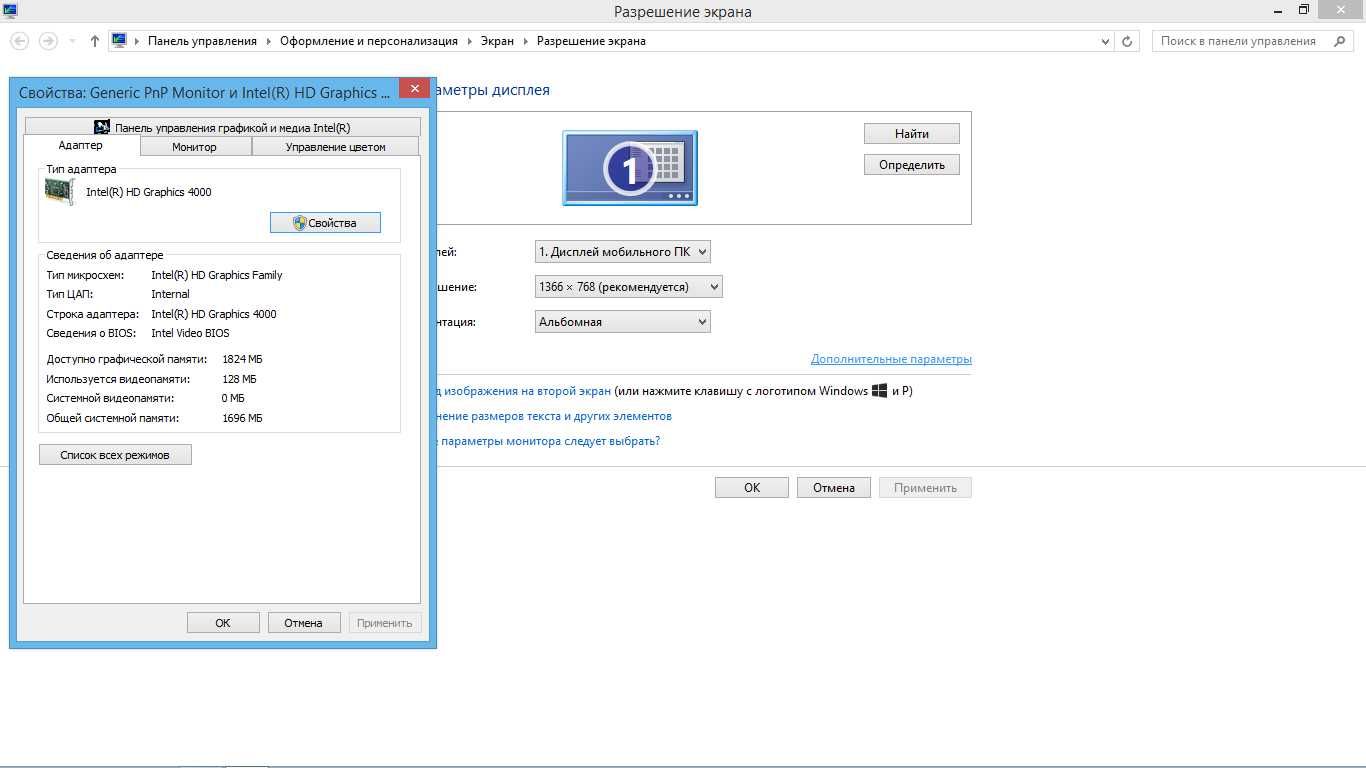This screenshot has height=768, width=1366.
Task: Switch to the Монитор tab
Action: point(195,147)
